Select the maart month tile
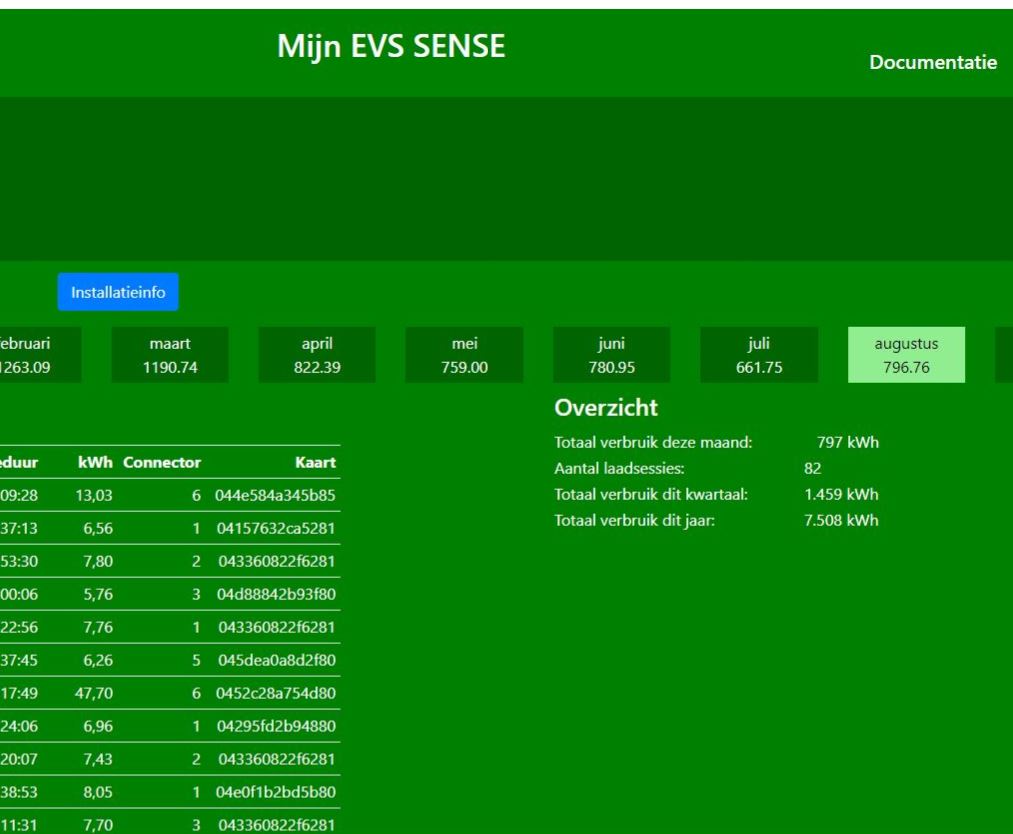 click(169, 355)
